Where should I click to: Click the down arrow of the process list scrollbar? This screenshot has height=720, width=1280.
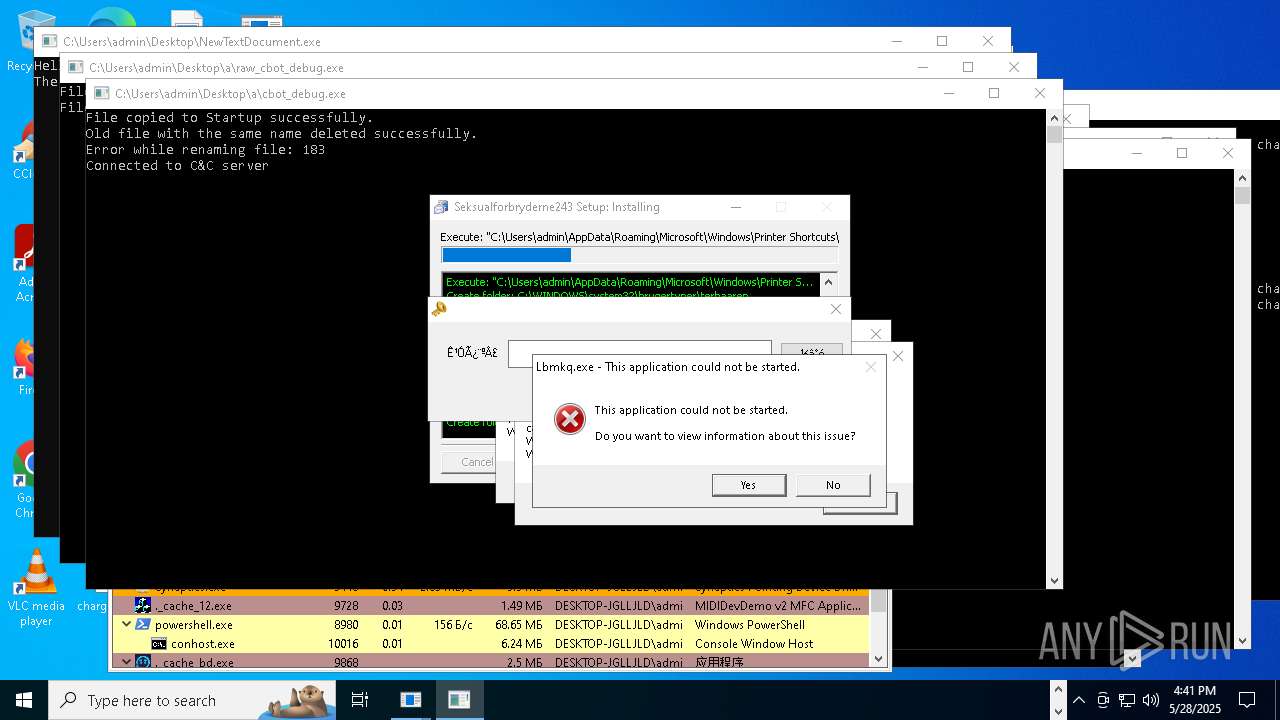pyautogui.click(x=879, y=659)
